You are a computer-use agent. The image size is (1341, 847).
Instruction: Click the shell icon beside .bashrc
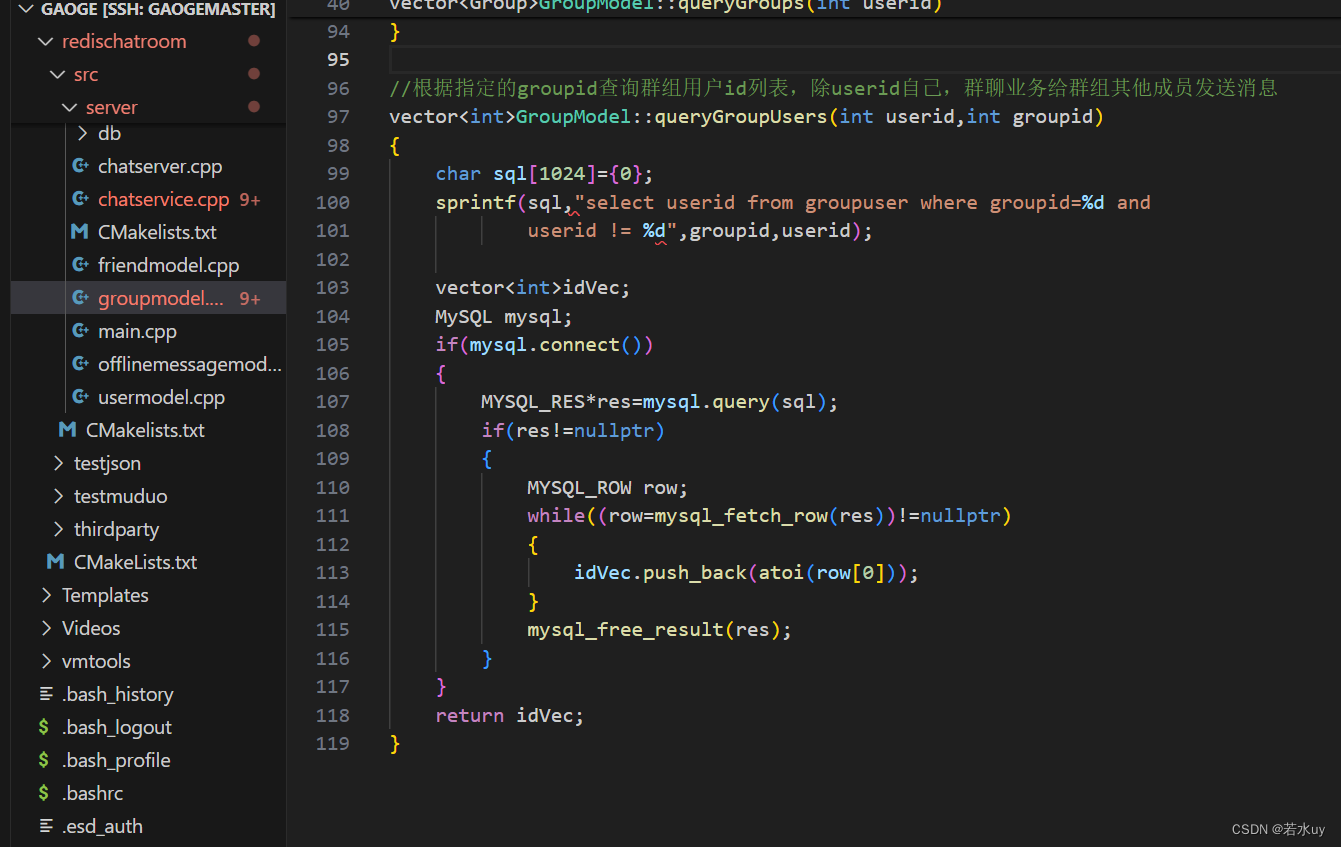tap(44, 794)
